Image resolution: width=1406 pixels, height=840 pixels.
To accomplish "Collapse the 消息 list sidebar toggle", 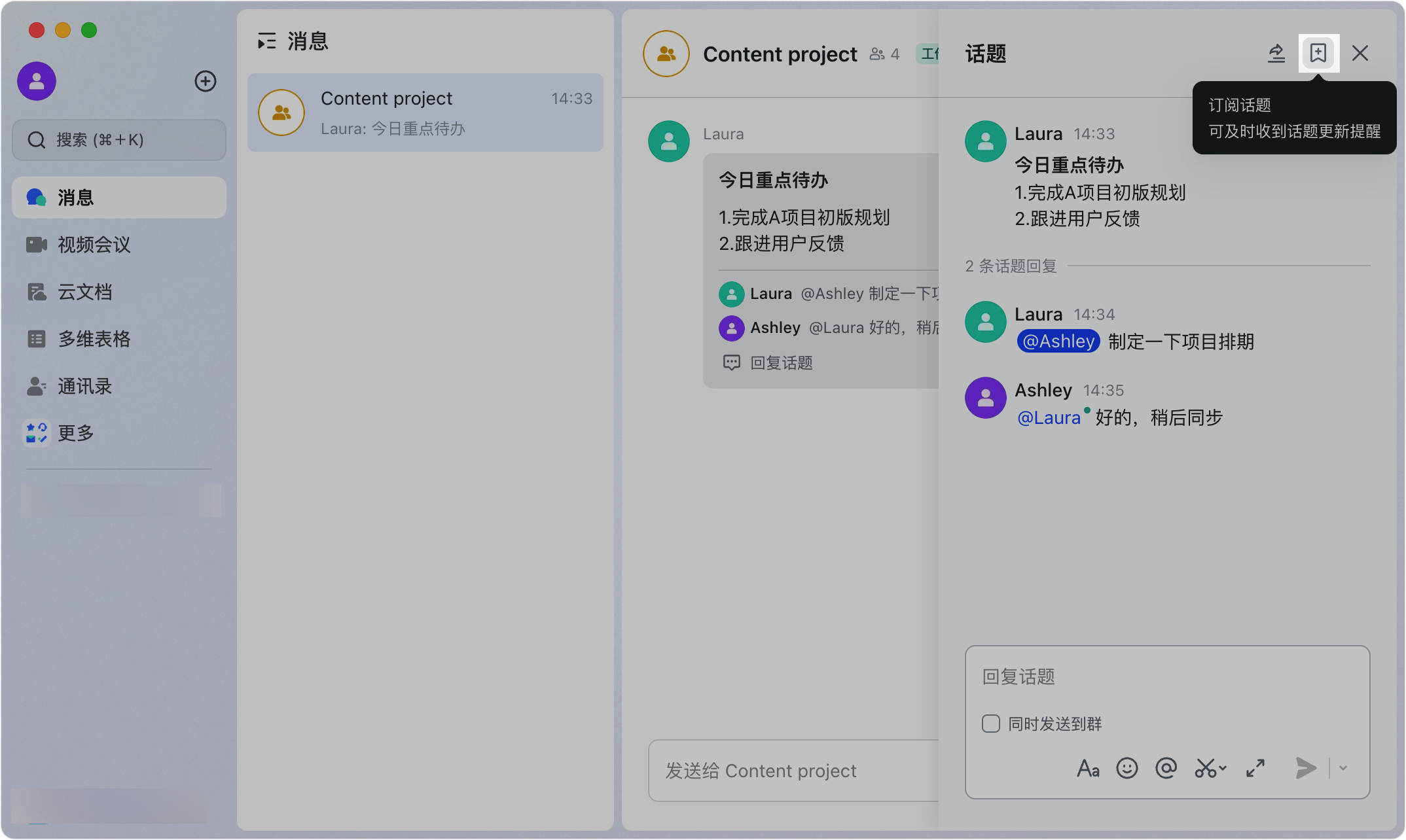I will pos(266,41).
